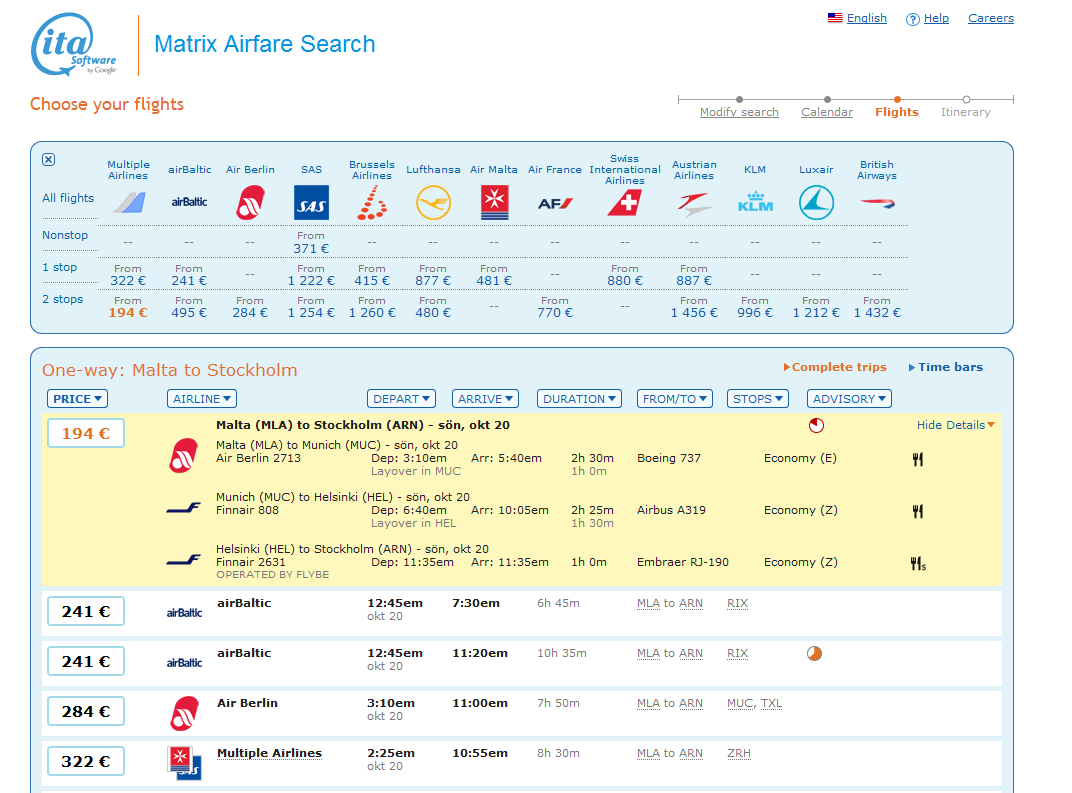This screenshot has height=793, width=1072.
Task: Expand the STOPS filter dropdown
Action: pos(757,399)
